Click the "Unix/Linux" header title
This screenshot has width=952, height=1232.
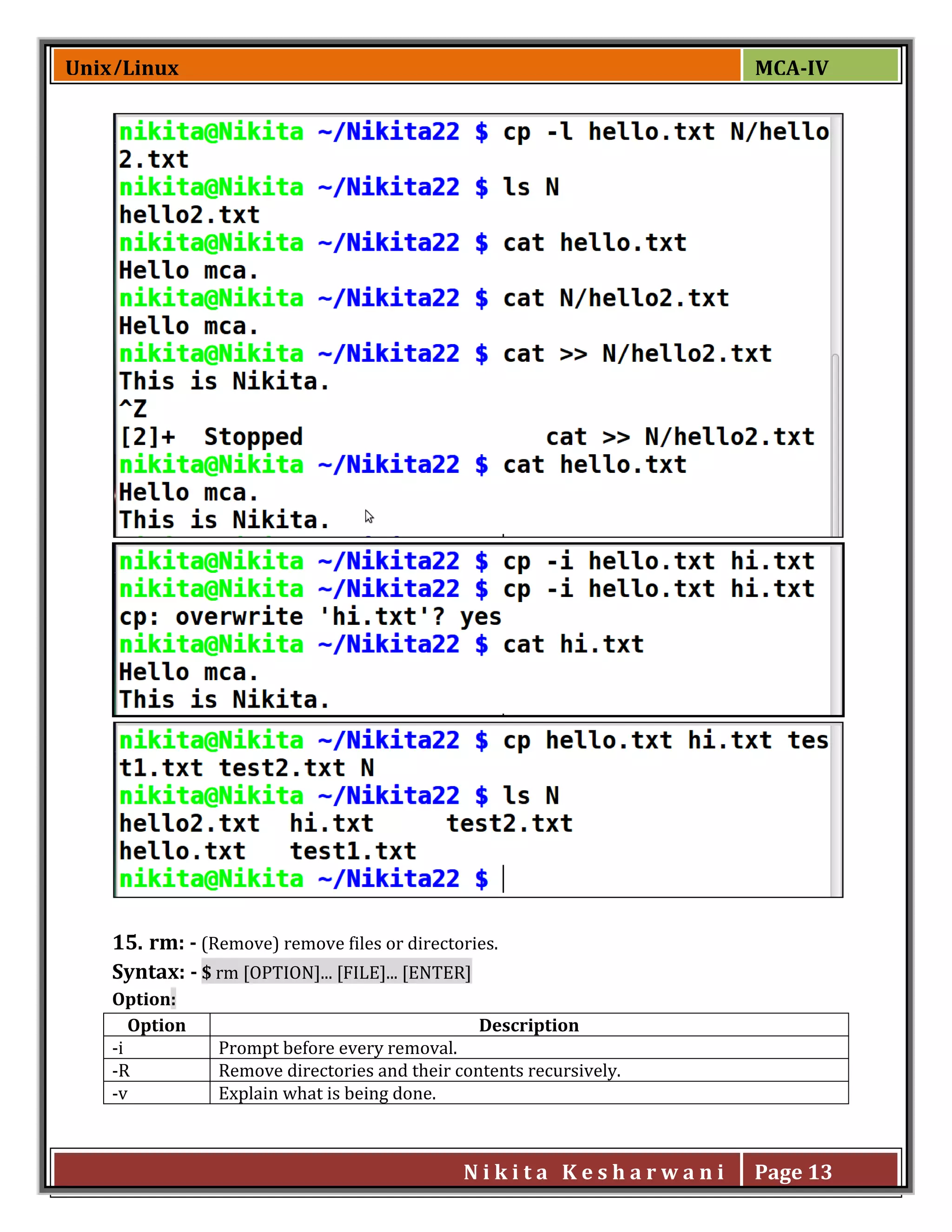(x=122, y=68)
